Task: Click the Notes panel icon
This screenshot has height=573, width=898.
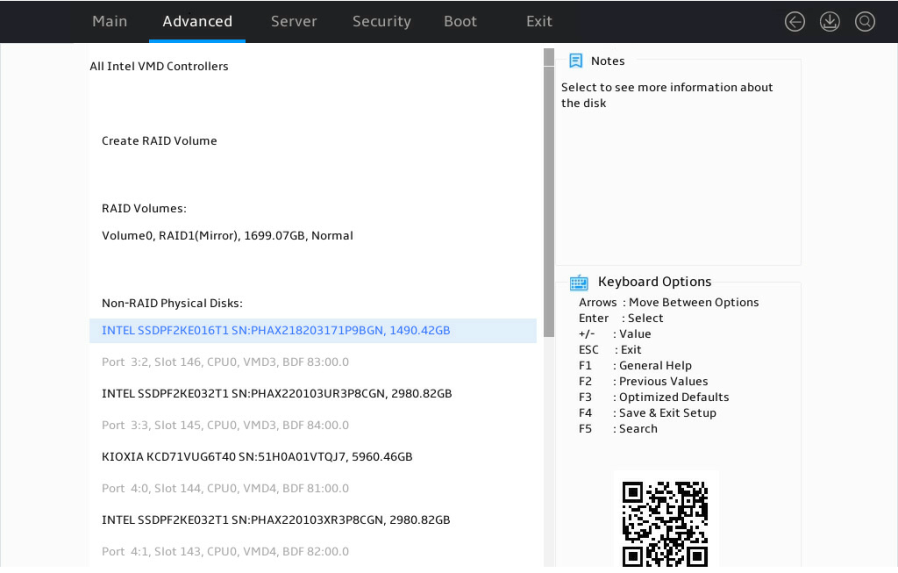Action: pos(576,61)
